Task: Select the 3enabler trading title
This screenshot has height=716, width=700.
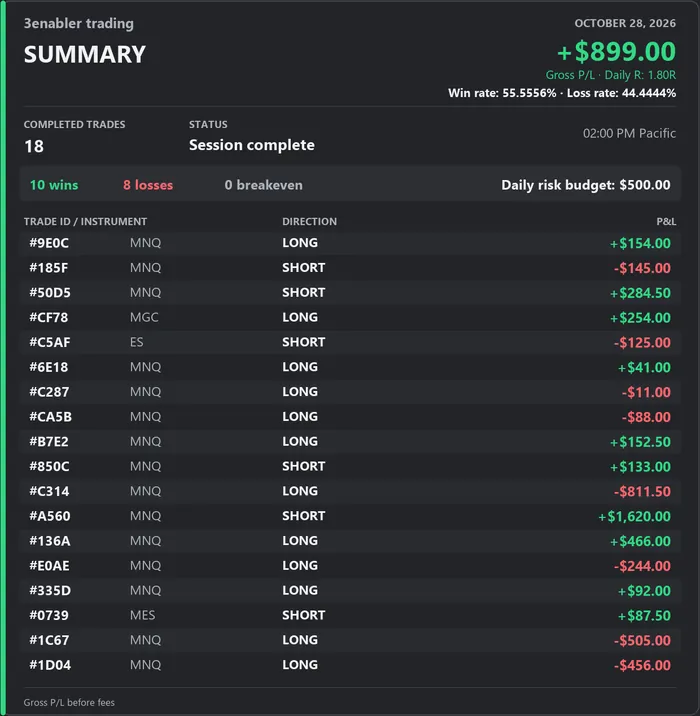Action: coord(79,23)
